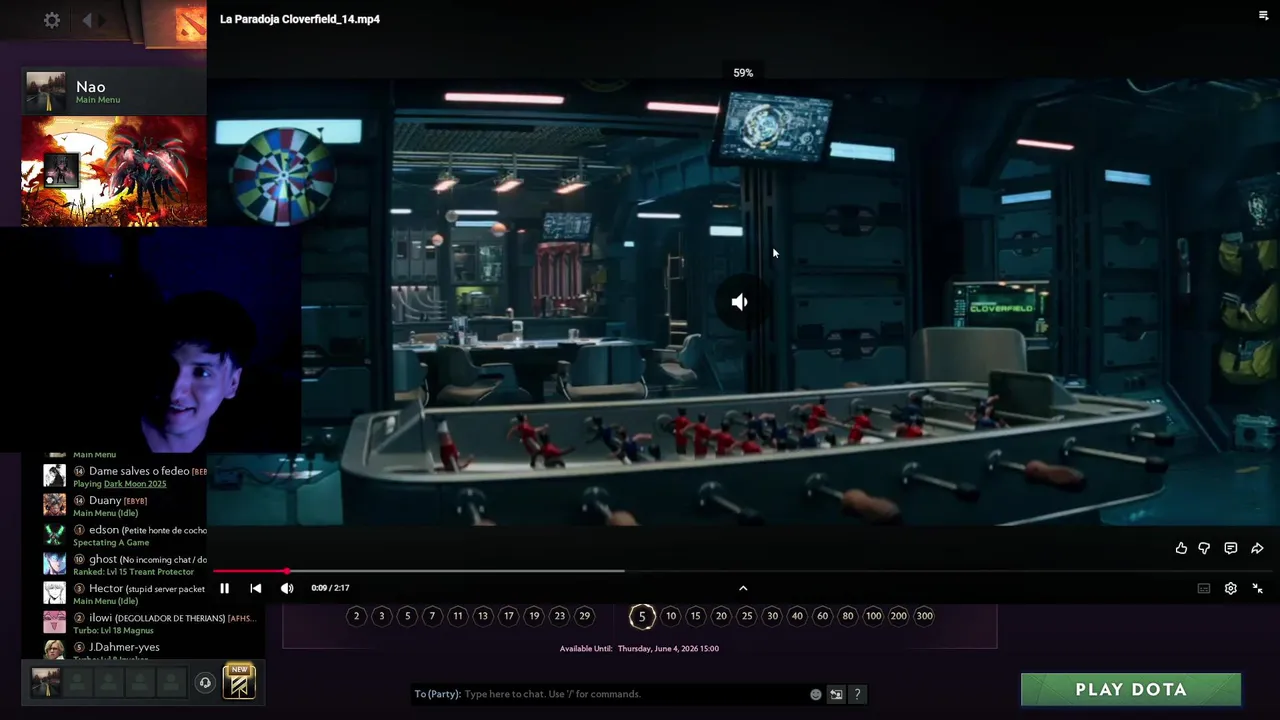Click the chat popout icon

(x=836, y=694)
